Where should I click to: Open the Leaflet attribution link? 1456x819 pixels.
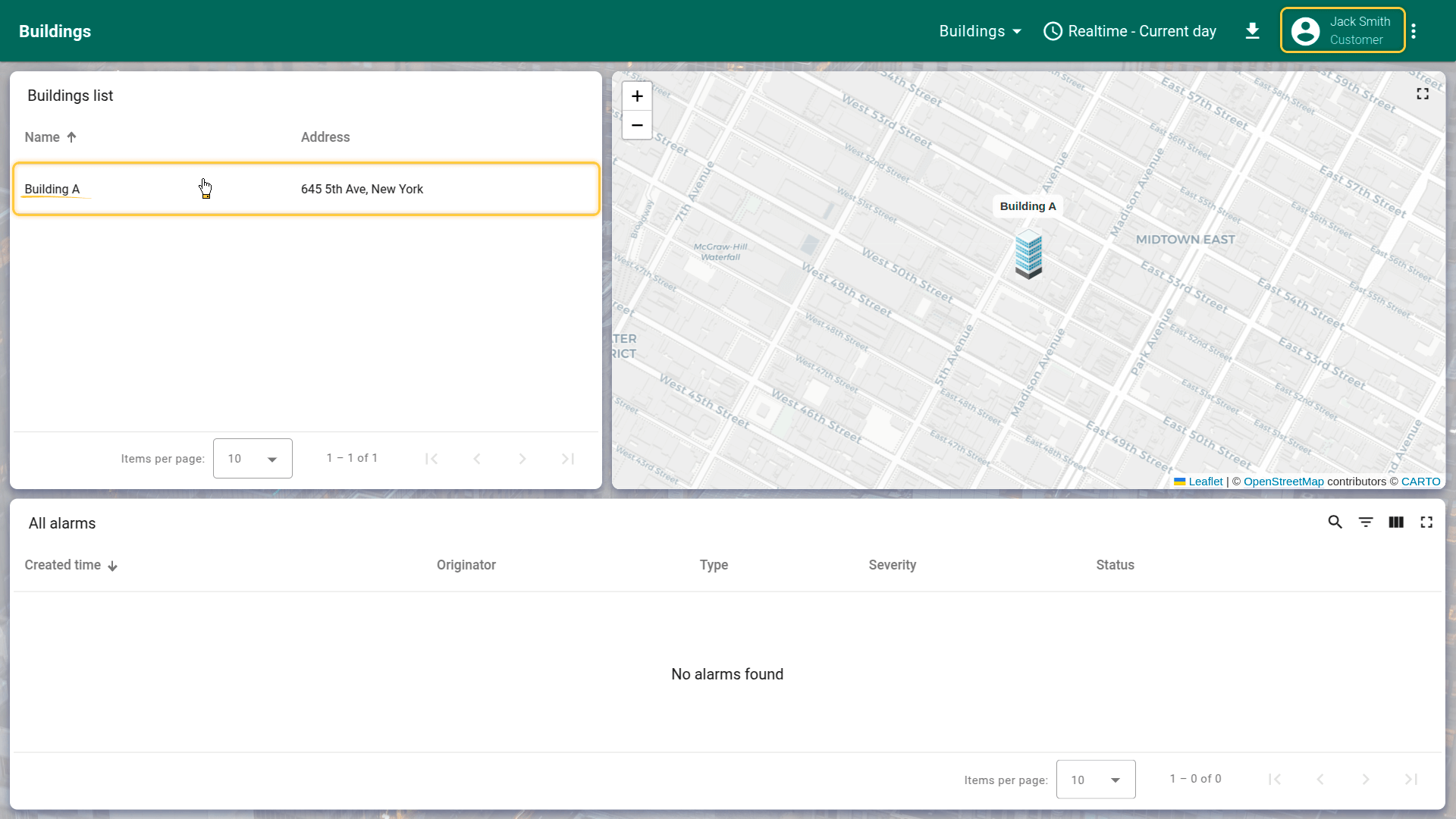click(x=1205, y=482)
